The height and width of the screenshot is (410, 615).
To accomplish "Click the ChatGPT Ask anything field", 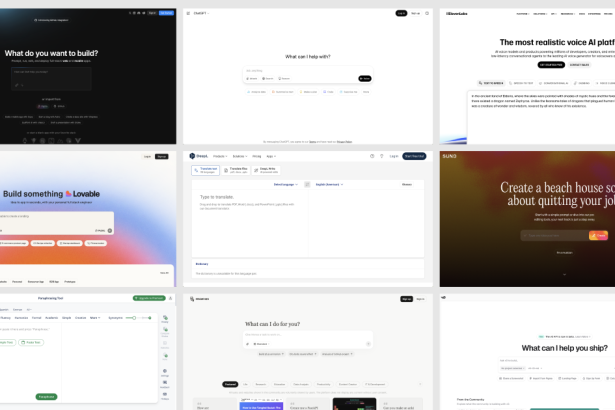I will [308, 71].
